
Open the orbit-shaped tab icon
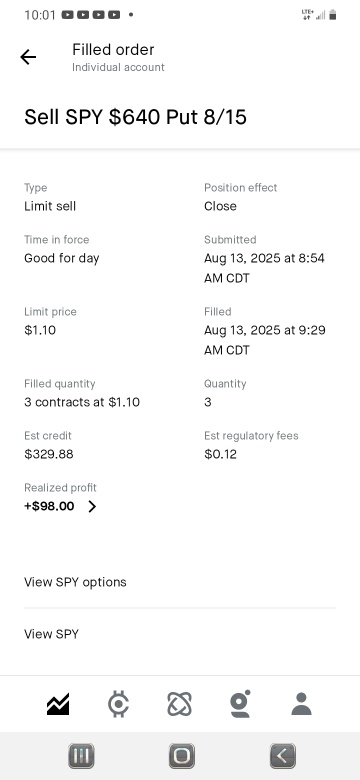tap(180, 704)
